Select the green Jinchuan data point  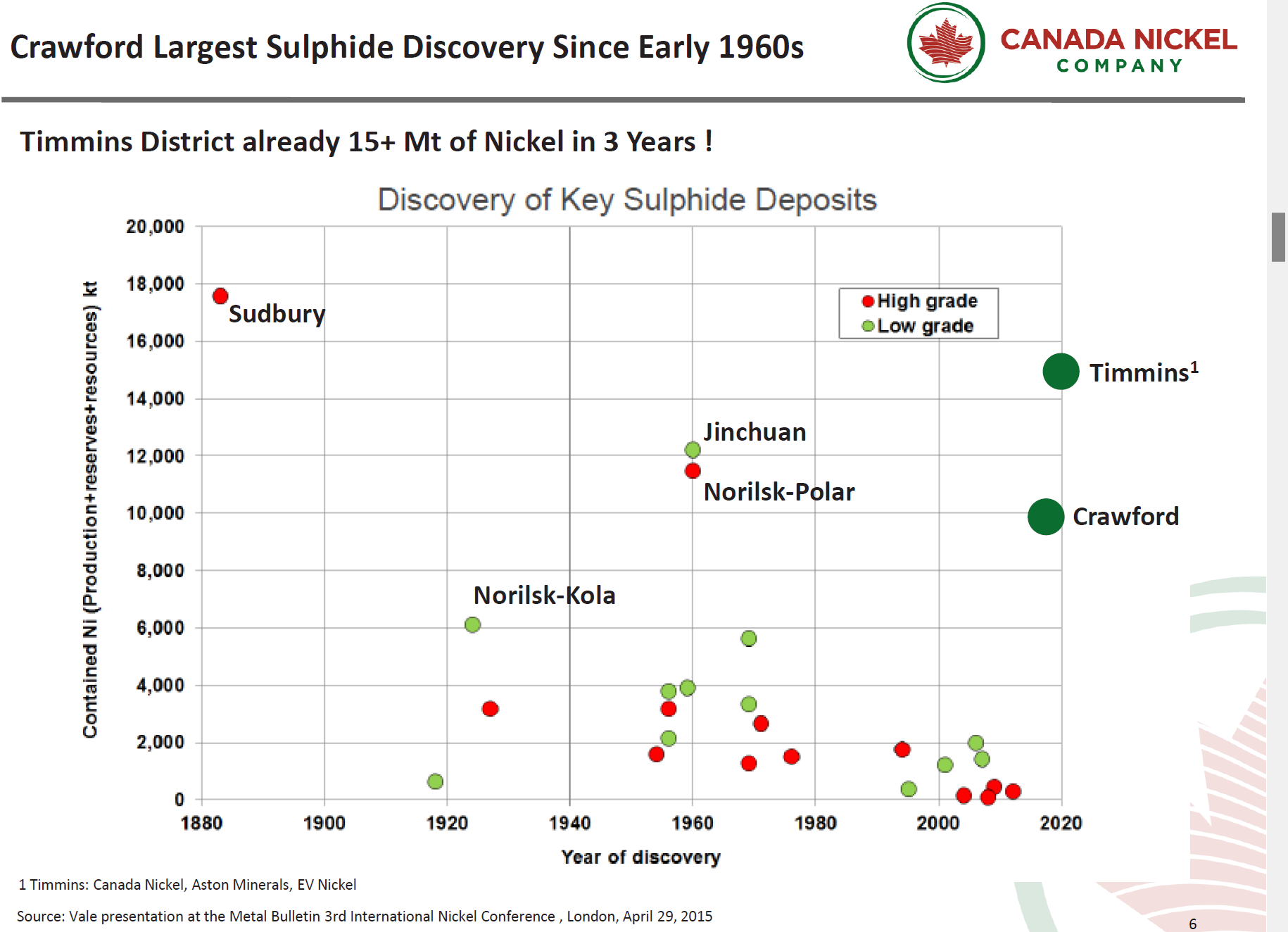pos(693,450)
